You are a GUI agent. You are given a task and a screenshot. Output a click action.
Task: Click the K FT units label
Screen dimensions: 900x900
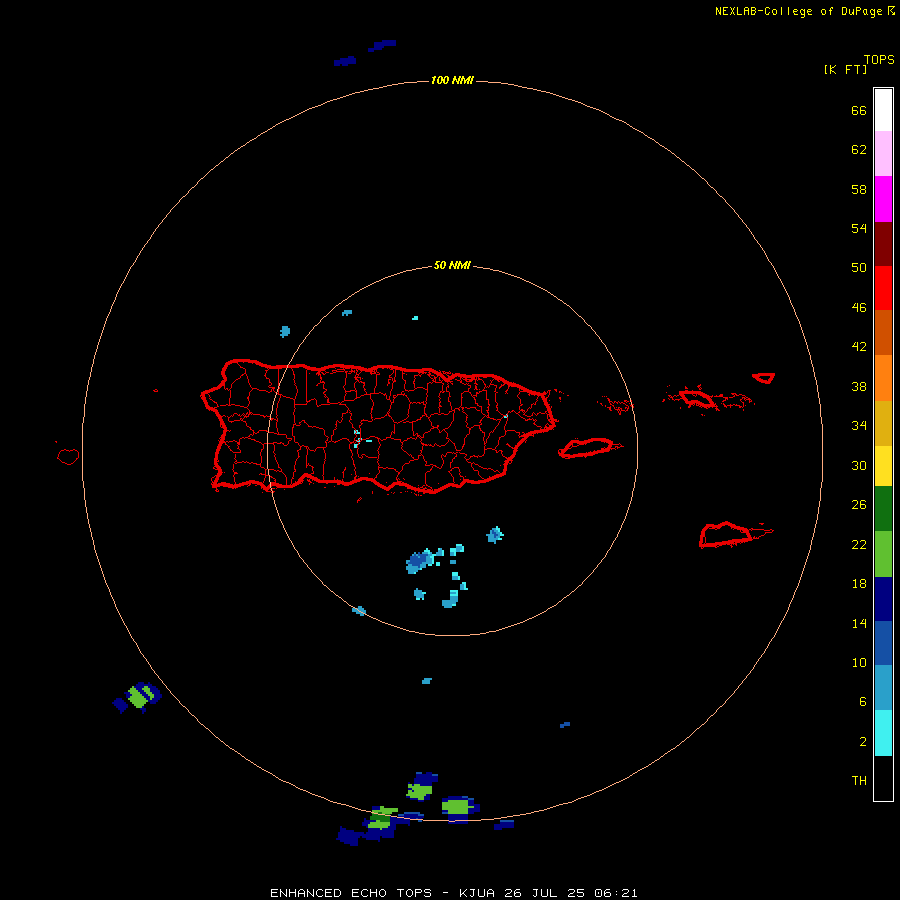click(x=845, y=69)
